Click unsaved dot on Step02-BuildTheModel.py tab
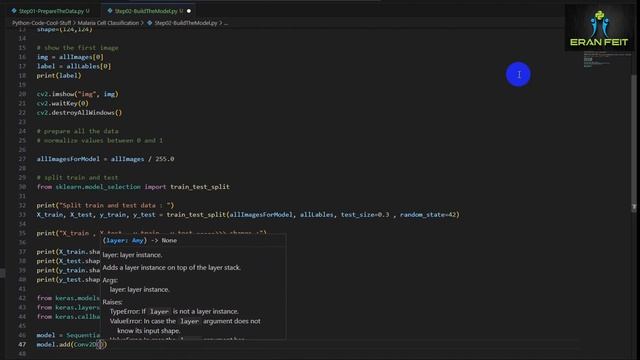640x360 pixels. click(189, 11)
